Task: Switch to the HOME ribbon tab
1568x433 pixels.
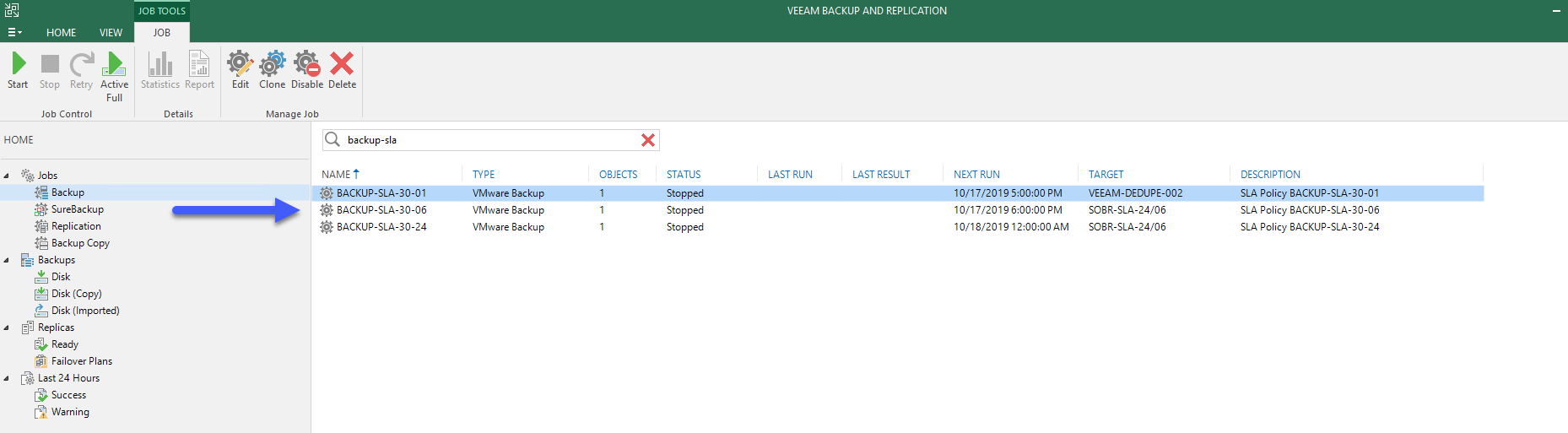Action: coord(61,32)
